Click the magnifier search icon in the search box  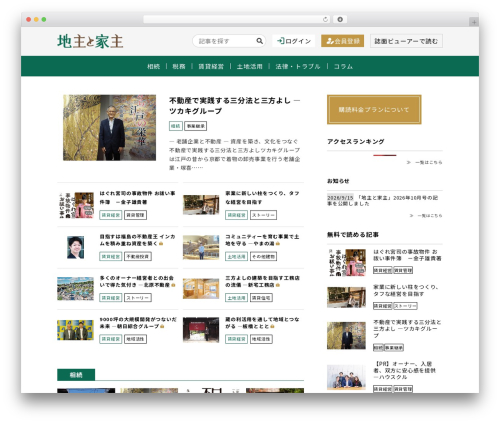(x=259, y=41)
